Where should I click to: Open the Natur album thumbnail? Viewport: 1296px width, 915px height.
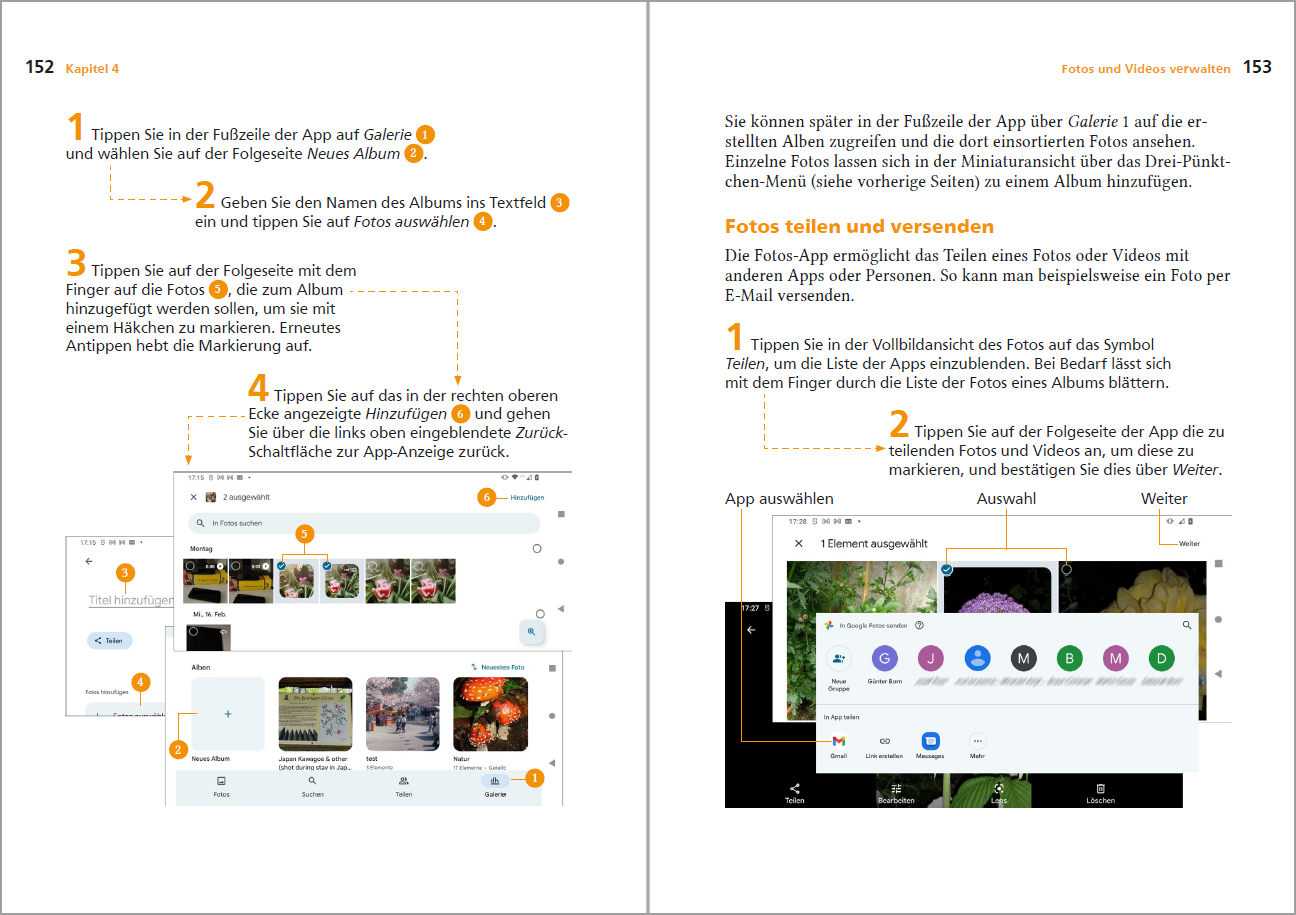[x=489, y=713]
